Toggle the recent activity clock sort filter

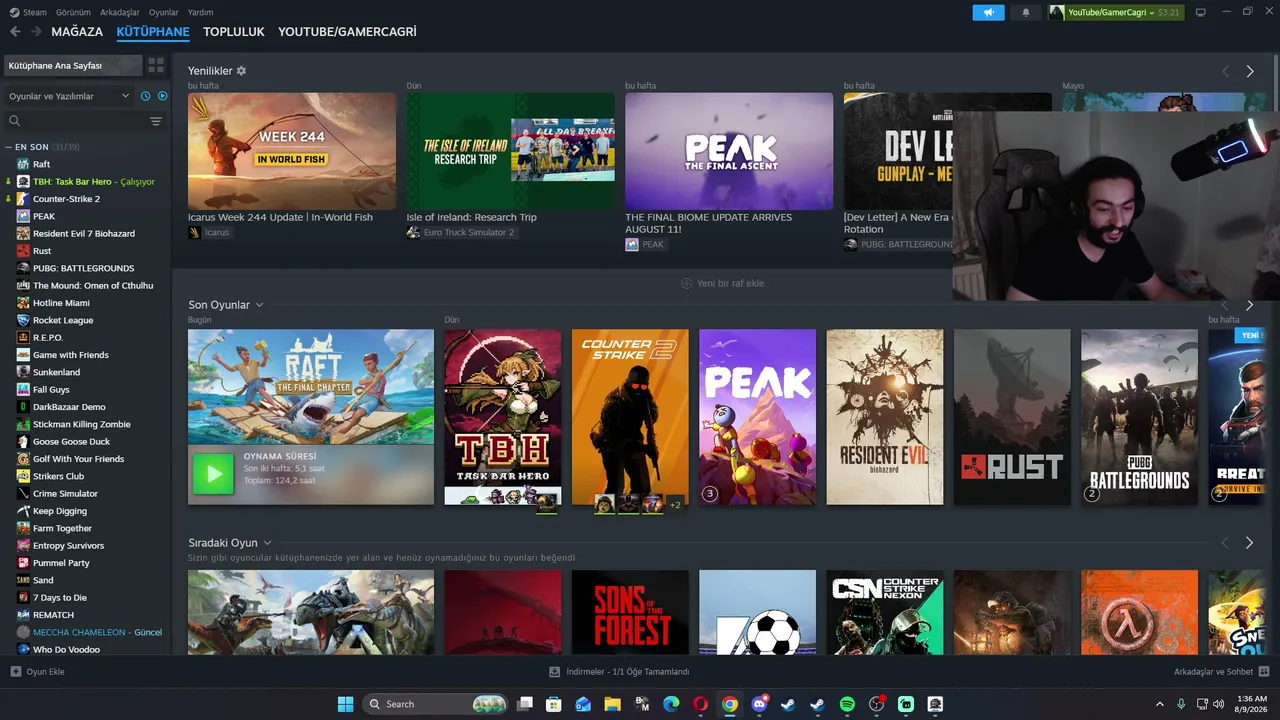coord(146,96)
